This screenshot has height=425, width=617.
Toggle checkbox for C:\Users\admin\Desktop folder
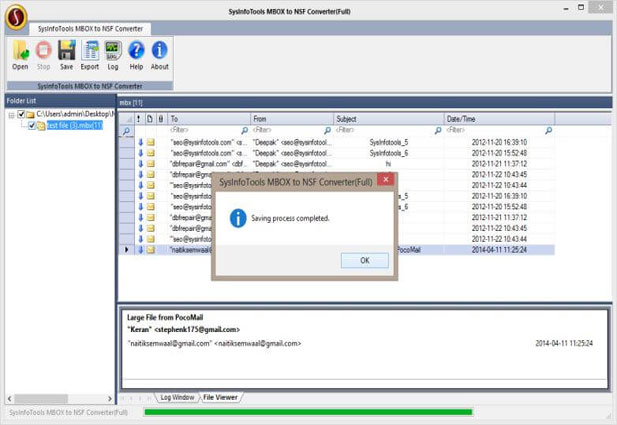(x=21, y=115)
